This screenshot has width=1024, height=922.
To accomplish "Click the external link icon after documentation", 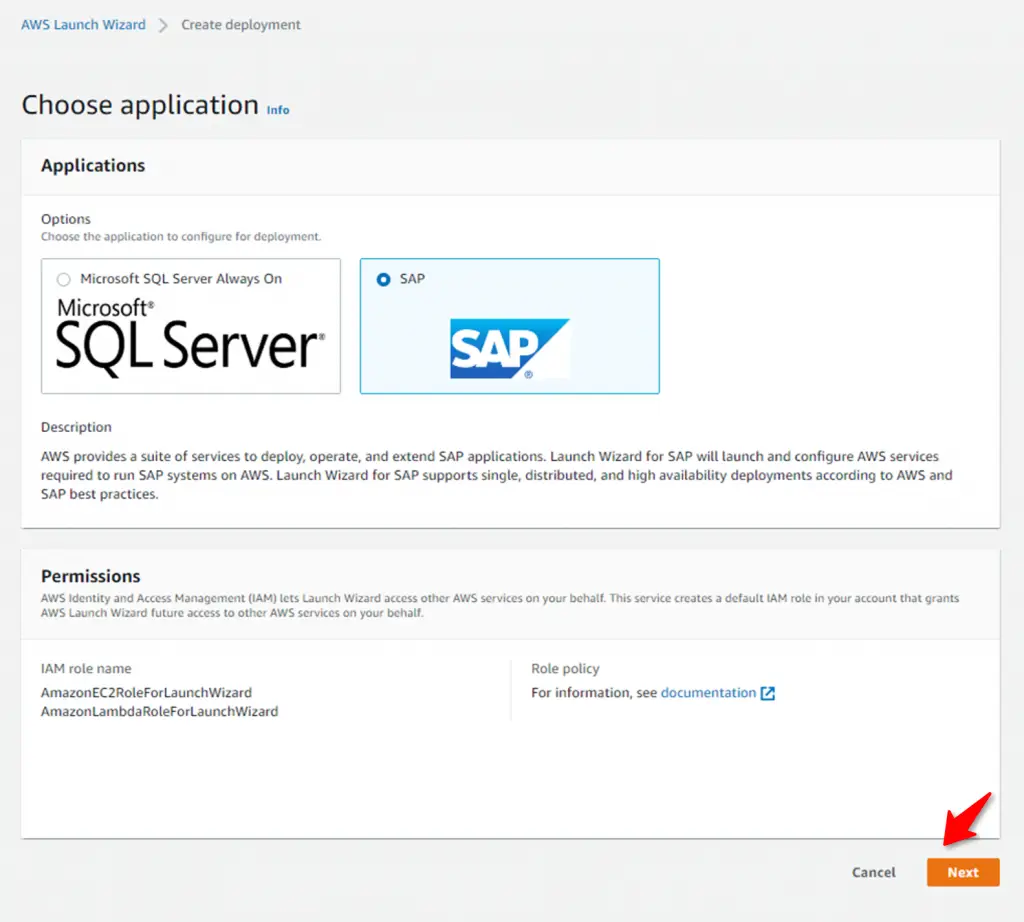I will coord(768,693).
